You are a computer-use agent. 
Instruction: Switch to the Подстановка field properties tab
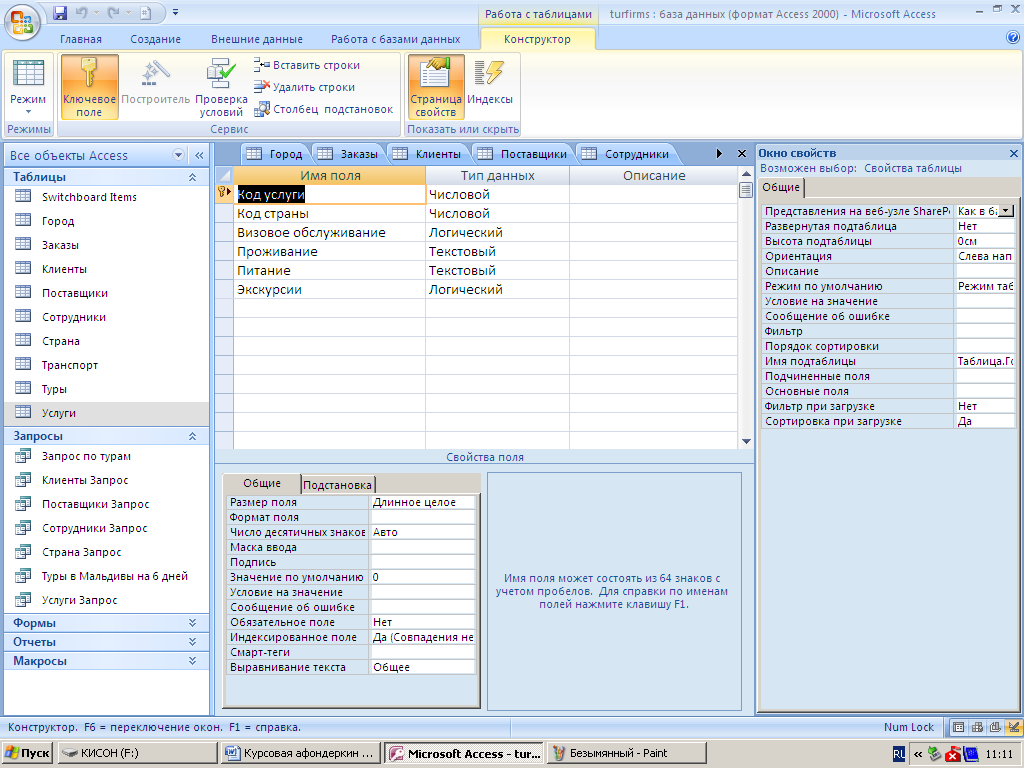coord(338,485)
